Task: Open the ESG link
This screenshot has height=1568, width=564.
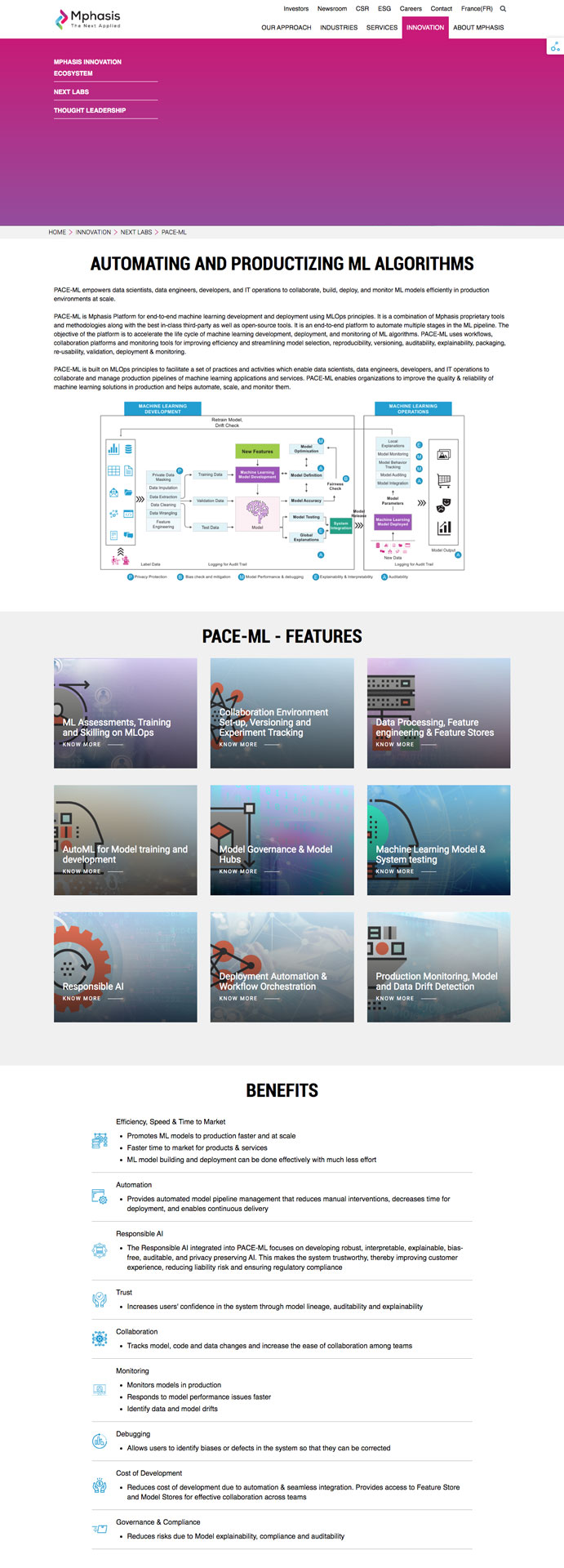Action: pyautogui.click(x=384, y=9)
